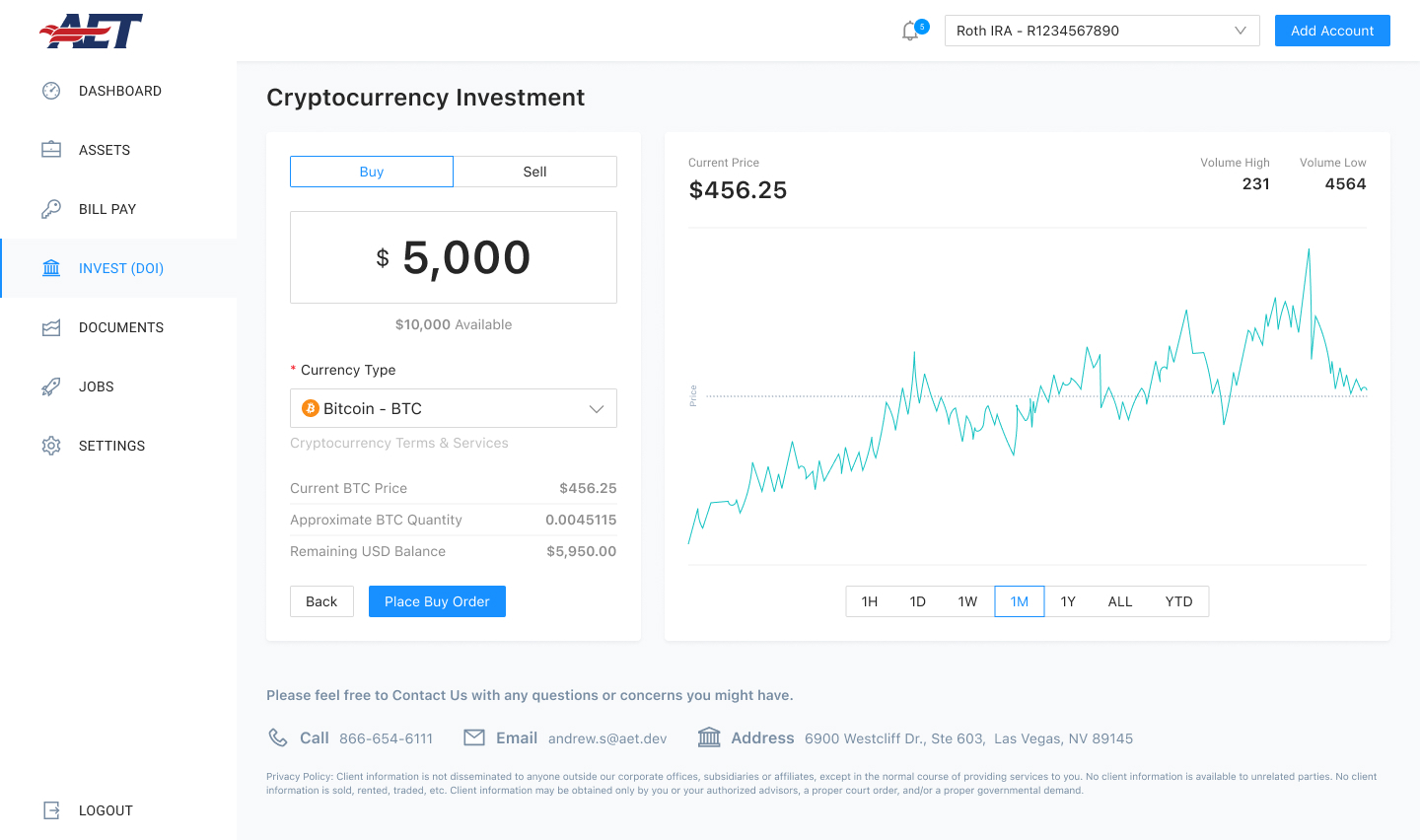Image resolution: width=1420 pixels, height=840 pixels.
Task: Open Cryptocurrency Terms & Services link
Action: (x=399, y=444)
